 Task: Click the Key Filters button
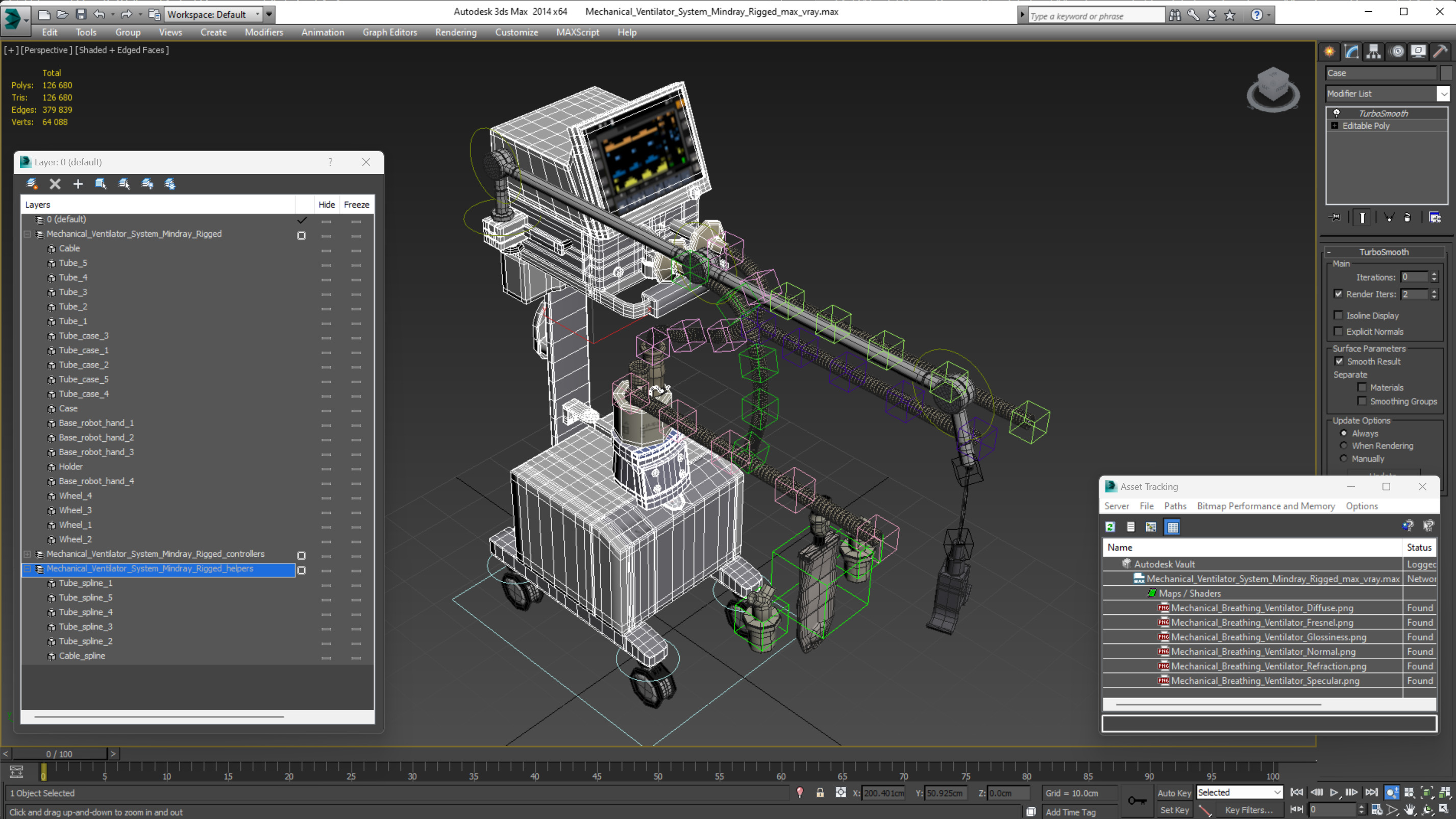click(1249, 809)
